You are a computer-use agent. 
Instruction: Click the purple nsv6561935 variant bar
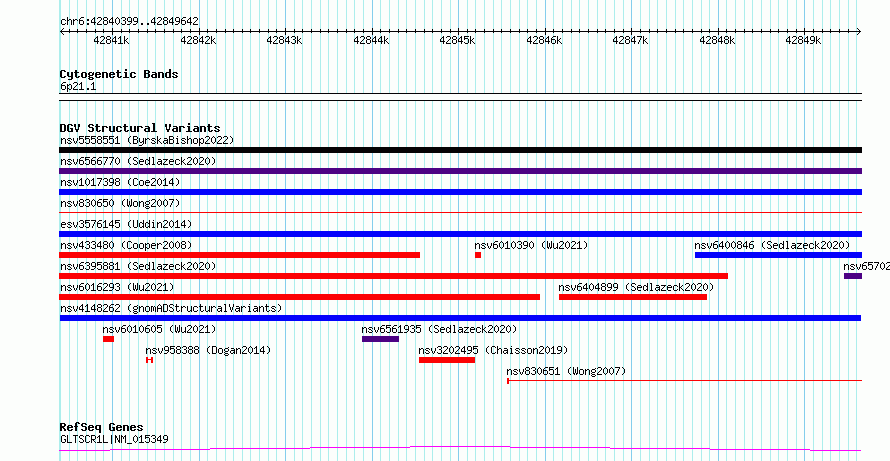tap(380, 339)
